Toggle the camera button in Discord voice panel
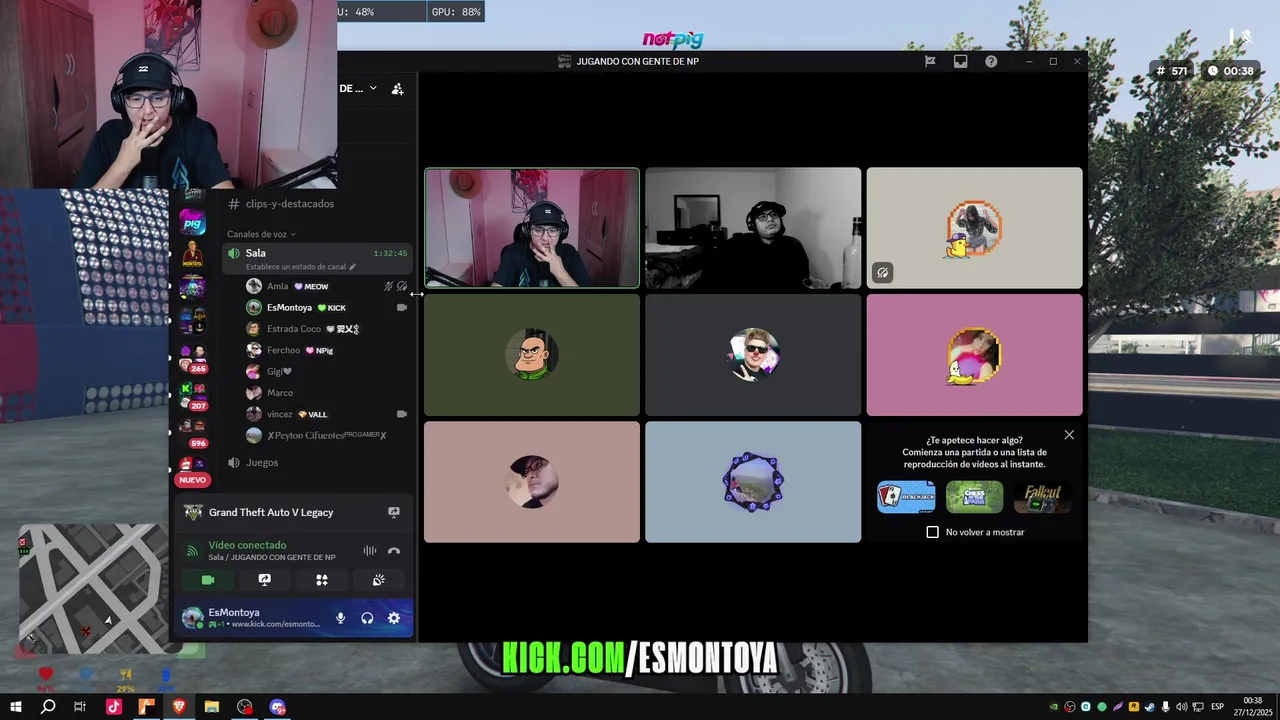The height and width of the screenshot is (720, 1280). pyautogui.click(x=208, y=580)
